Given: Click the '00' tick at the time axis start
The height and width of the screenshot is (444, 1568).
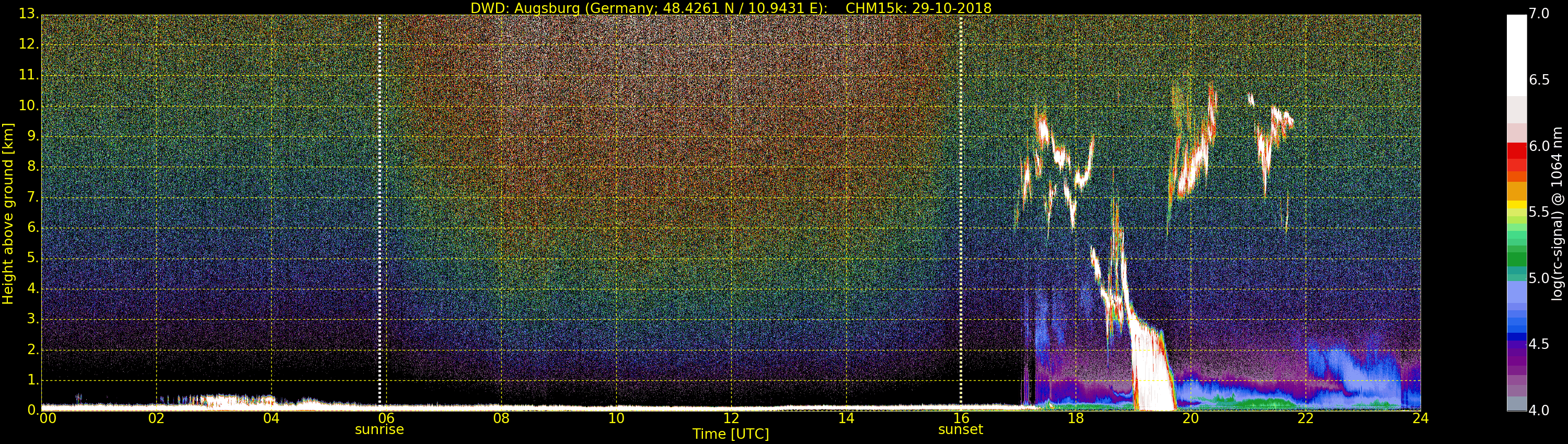Looking at the screenshot, I should click(x=48, y=418).
